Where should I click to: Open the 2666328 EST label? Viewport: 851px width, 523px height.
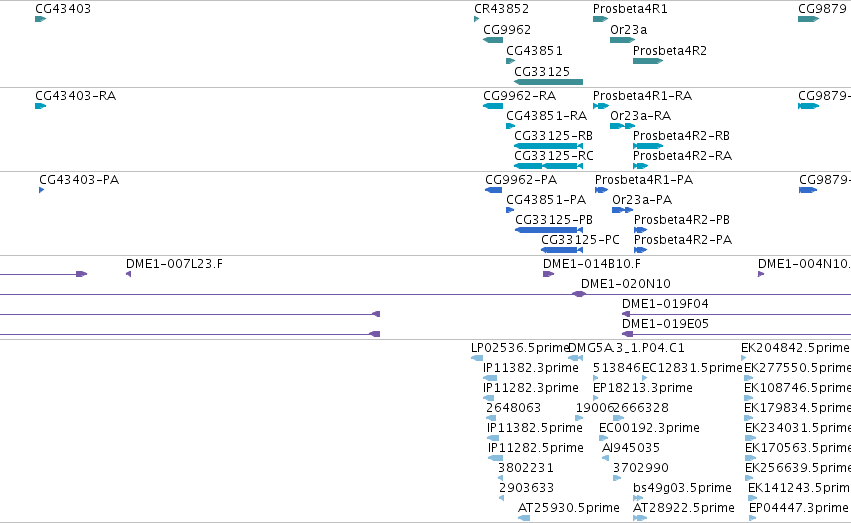tap(642, 408)
